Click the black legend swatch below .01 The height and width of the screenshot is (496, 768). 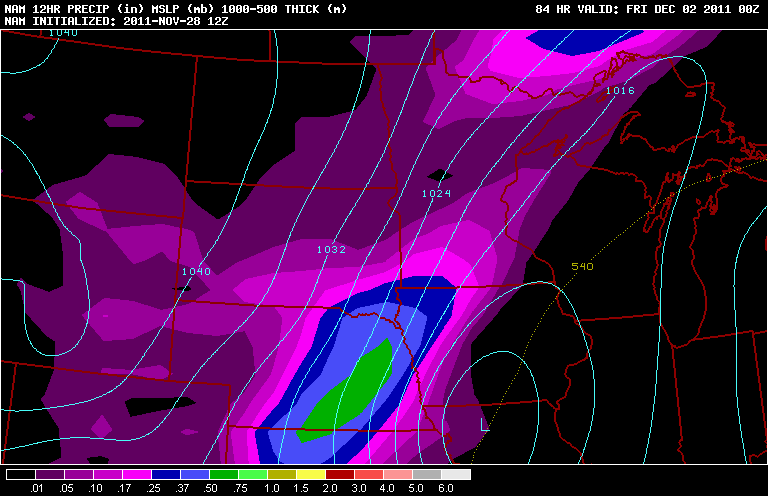click(21, 474)
